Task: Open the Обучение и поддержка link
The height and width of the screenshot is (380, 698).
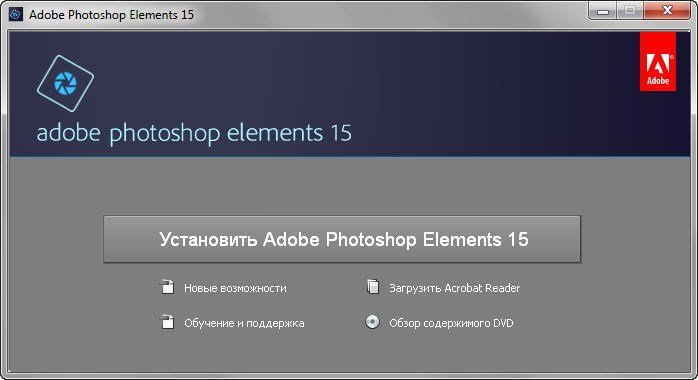Action: click(x=244, y=323)
